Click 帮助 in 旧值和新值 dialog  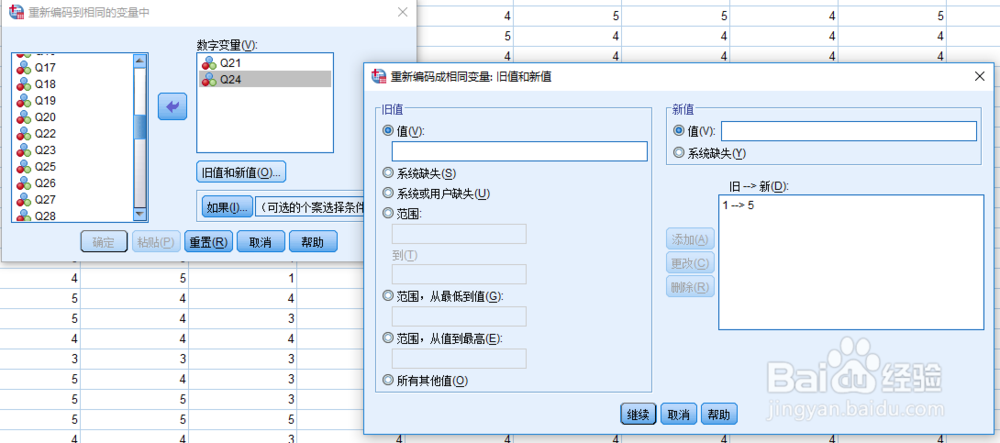pyautogui.click(x=719, y=414)
